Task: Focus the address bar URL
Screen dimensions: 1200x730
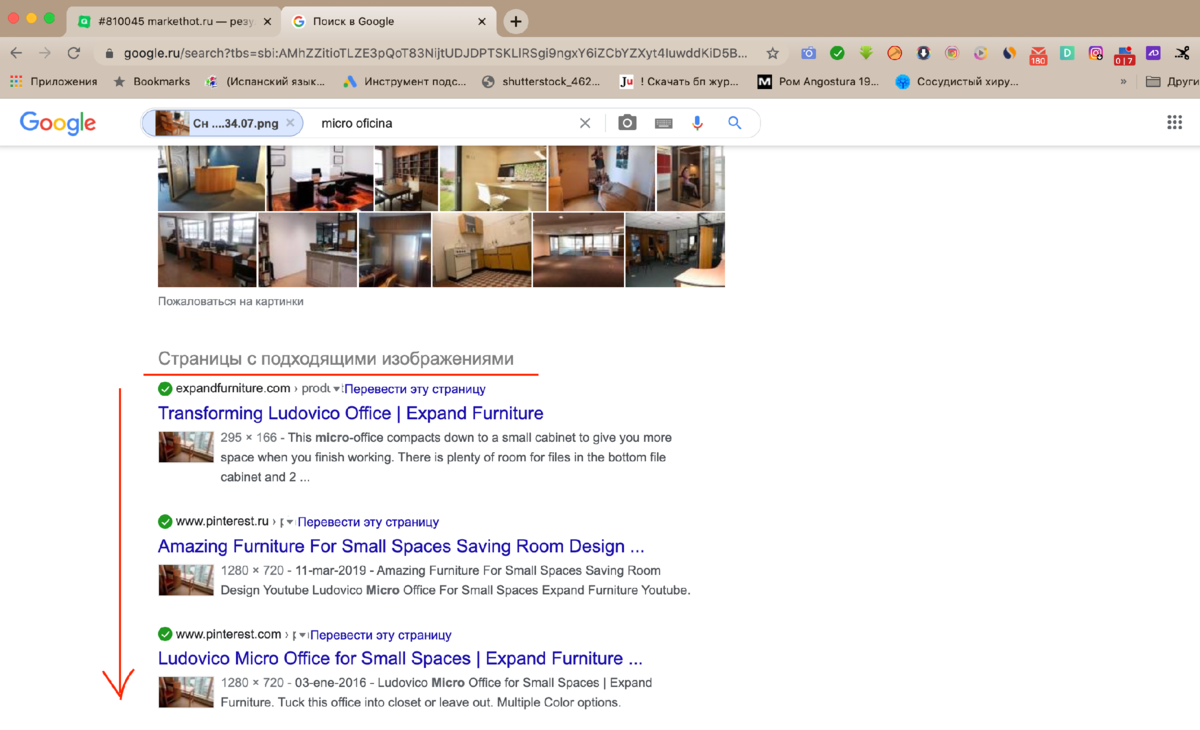Action: tap(436, 53)
